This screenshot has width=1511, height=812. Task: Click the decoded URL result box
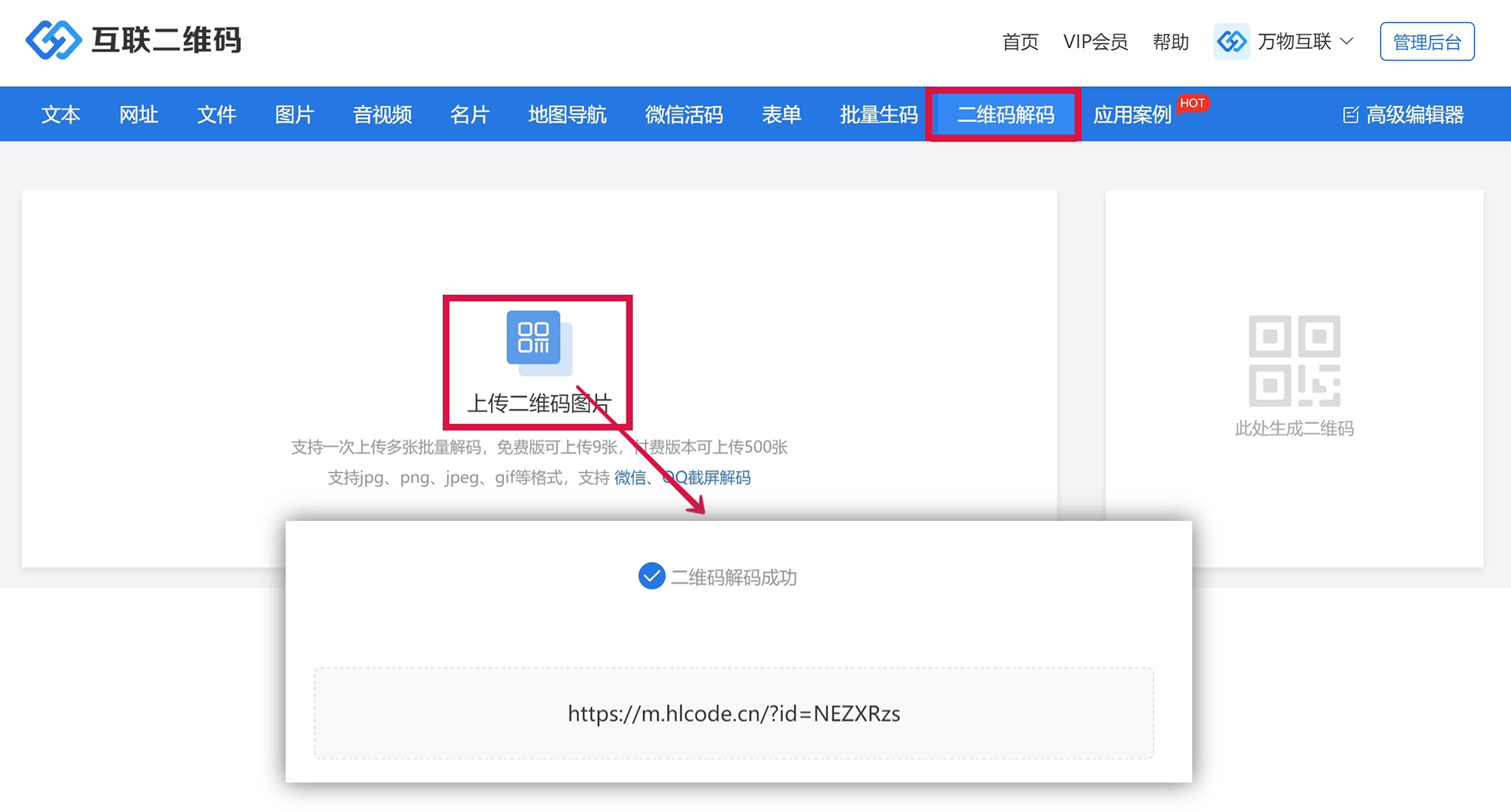tap(733, 713)
